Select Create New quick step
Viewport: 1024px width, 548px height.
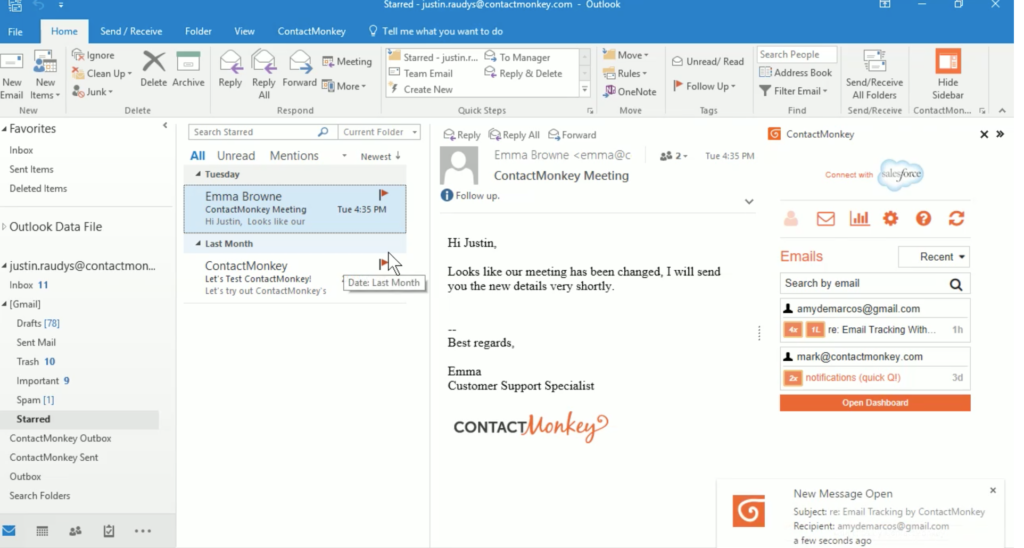(421, 89)
